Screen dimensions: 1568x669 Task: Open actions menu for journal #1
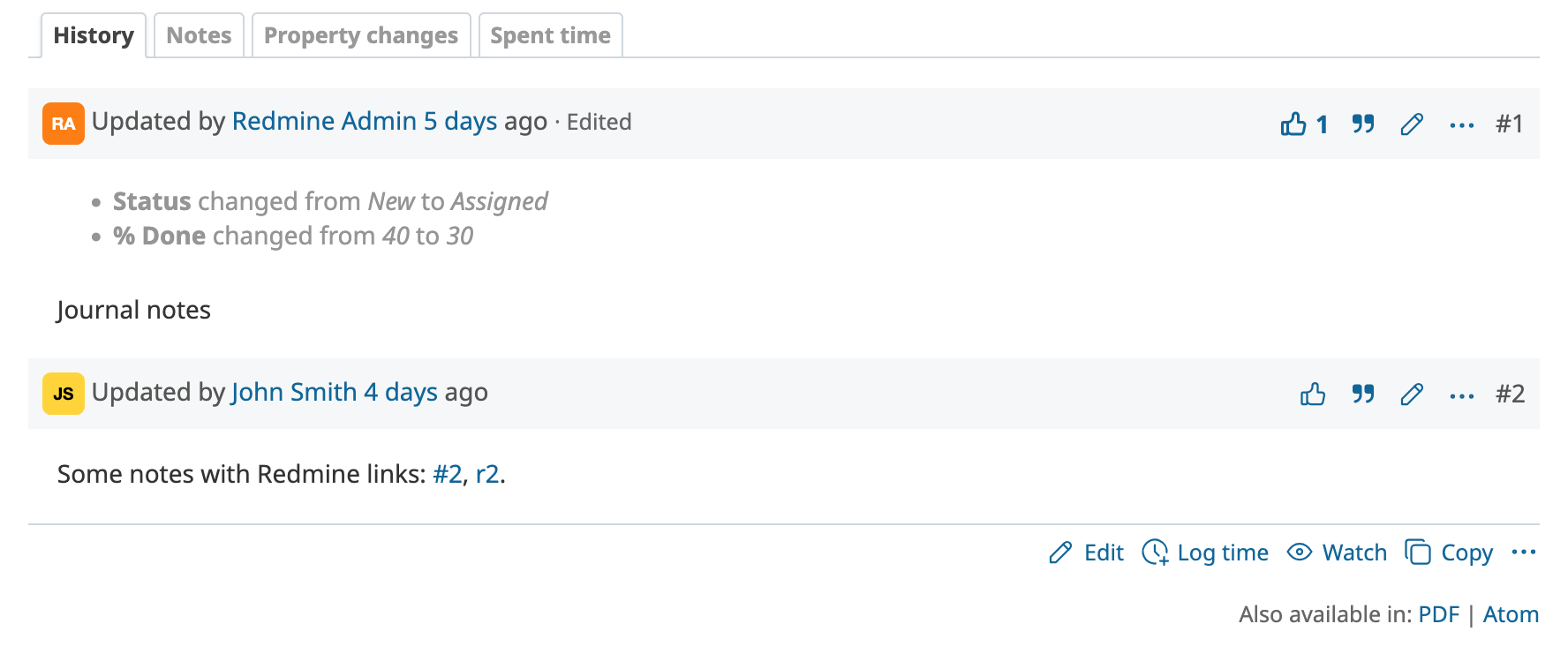[1461, 124]
